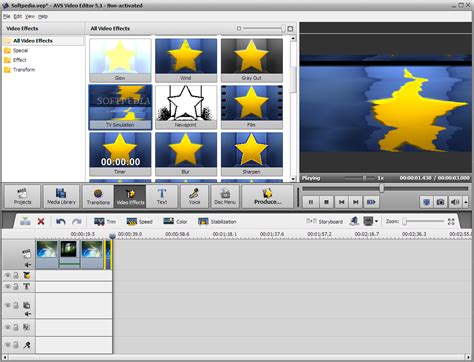Toggle visibility eye on the voice track
The image size is (474, 362).
coord(7,345)
